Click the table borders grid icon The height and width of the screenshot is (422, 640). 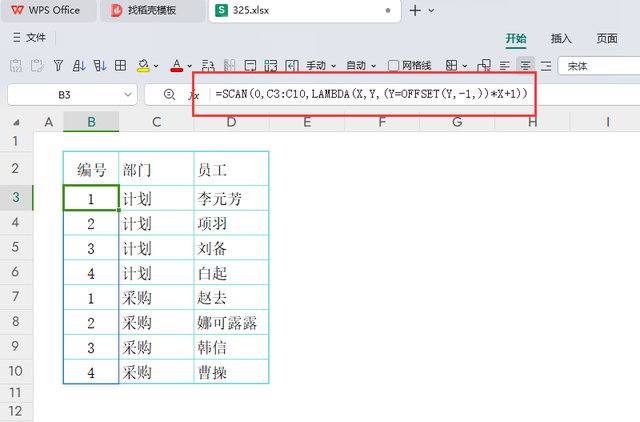click(120, 65)
